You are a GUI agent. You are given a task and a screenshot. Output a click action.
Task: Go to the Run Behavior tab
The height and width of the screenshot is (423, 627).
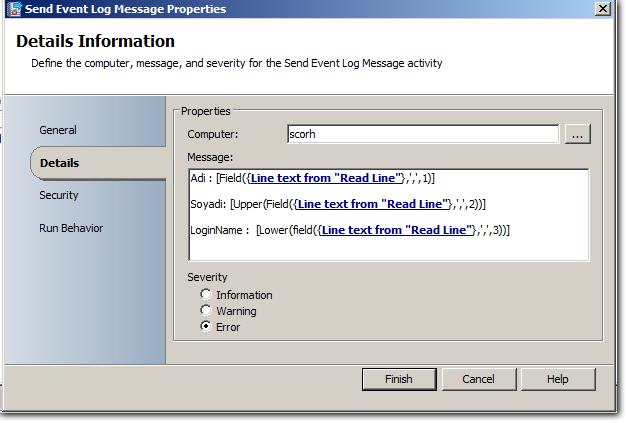click(71, 228)
